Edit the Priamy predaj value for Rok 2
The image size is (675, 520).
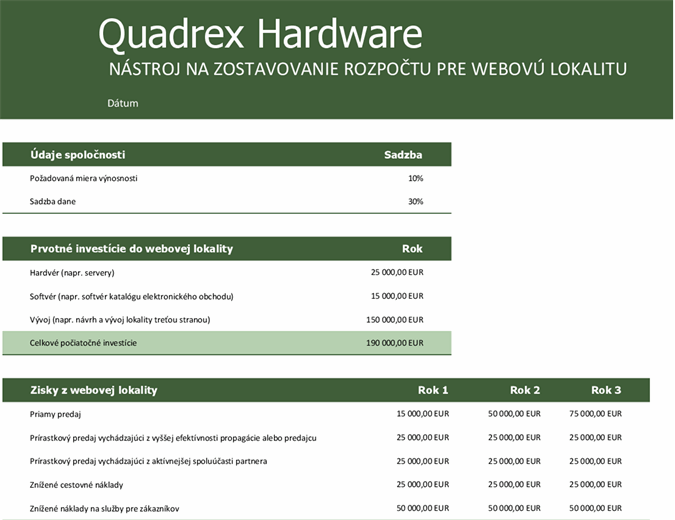click(514, 414)
